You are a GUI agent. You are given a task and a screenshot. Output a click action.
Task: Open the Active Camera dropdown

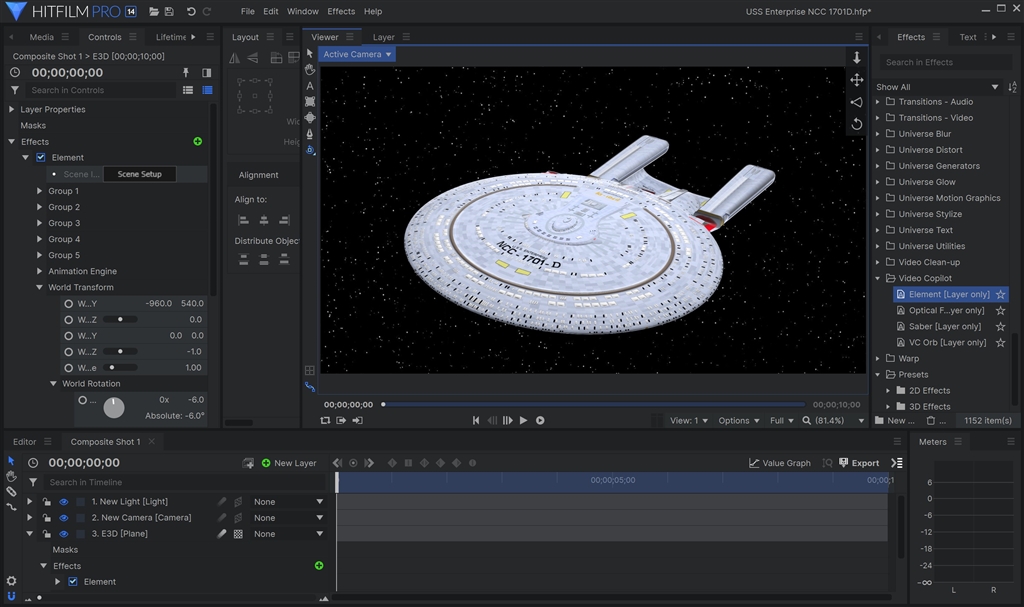(357, 54)
